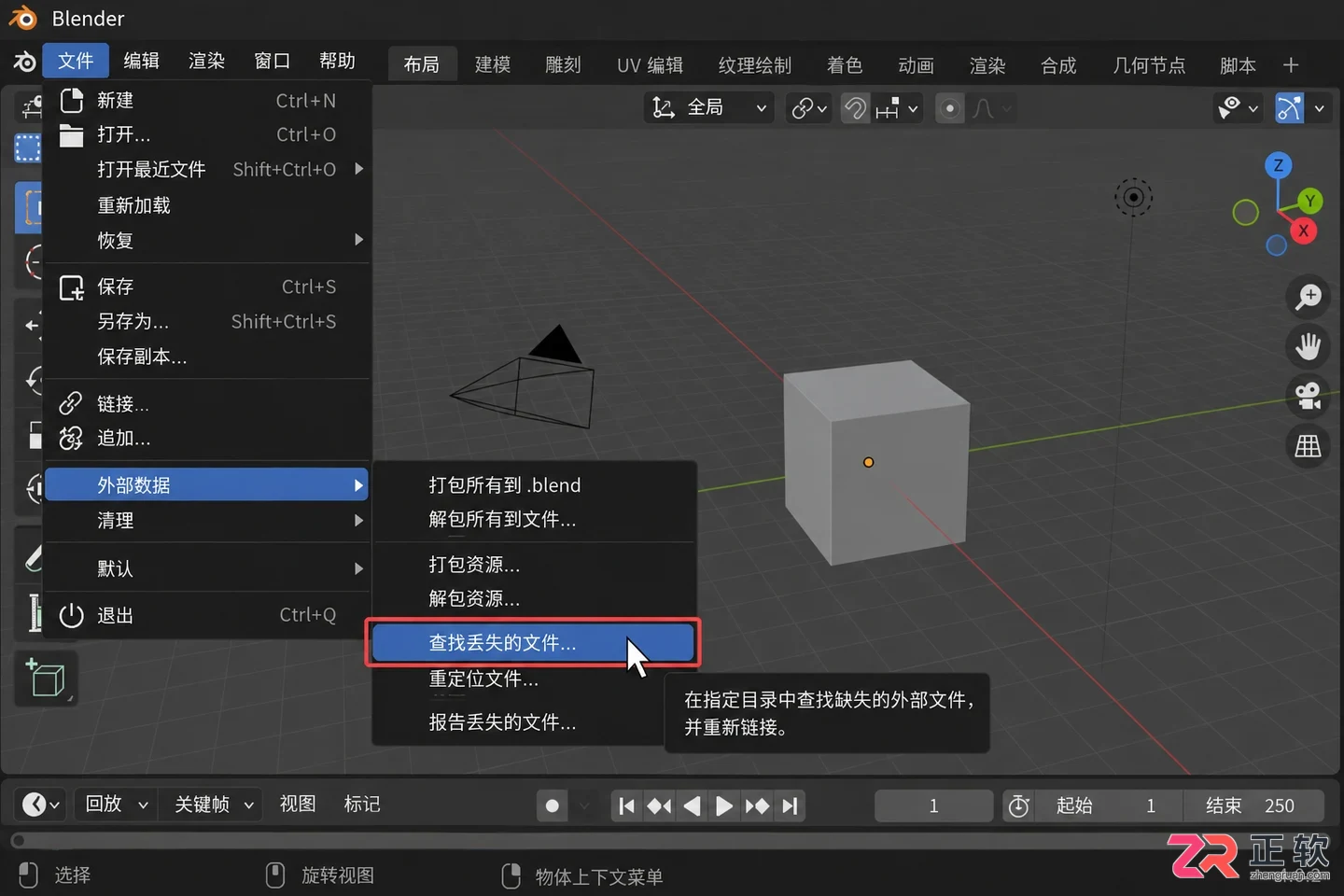
Task: Switch to the 纹理绘制 workspace tab
Action: [755, 64]
